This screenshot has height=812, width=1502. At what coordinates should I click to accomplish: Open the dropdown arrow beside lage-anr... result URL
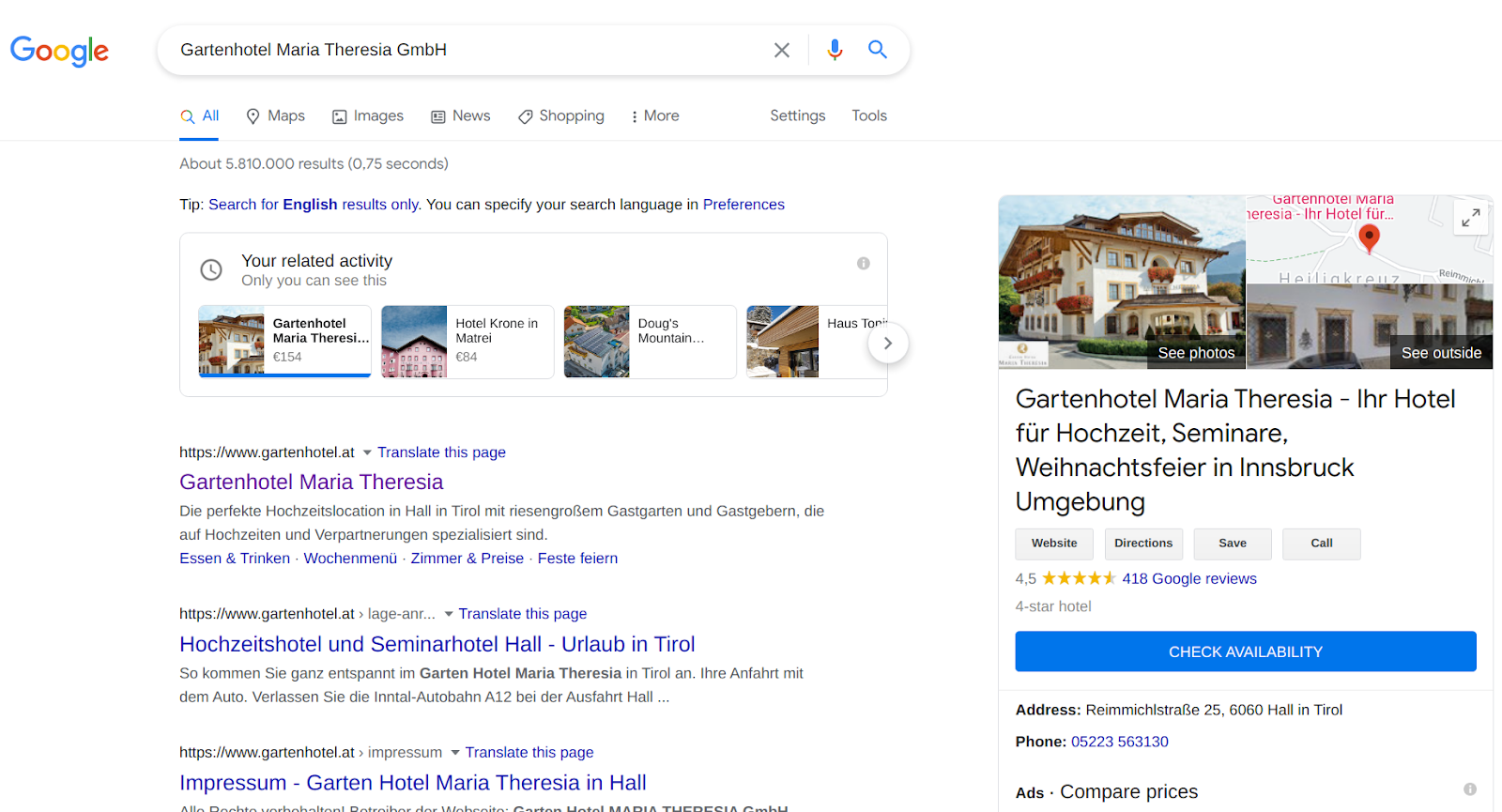coord(449,614)
